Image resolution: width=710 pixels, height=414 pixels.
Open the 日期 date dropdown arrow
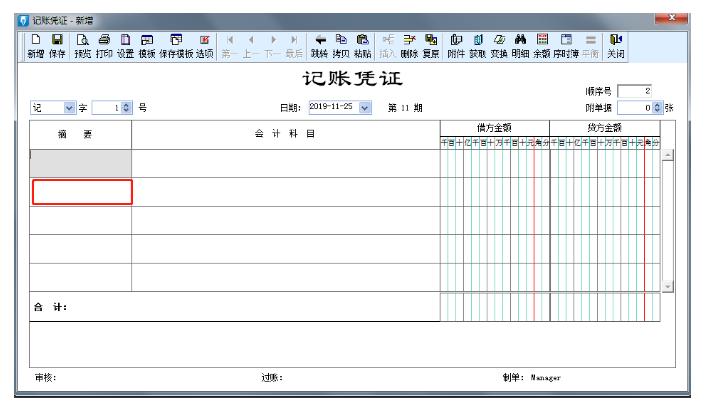[365, 108]
